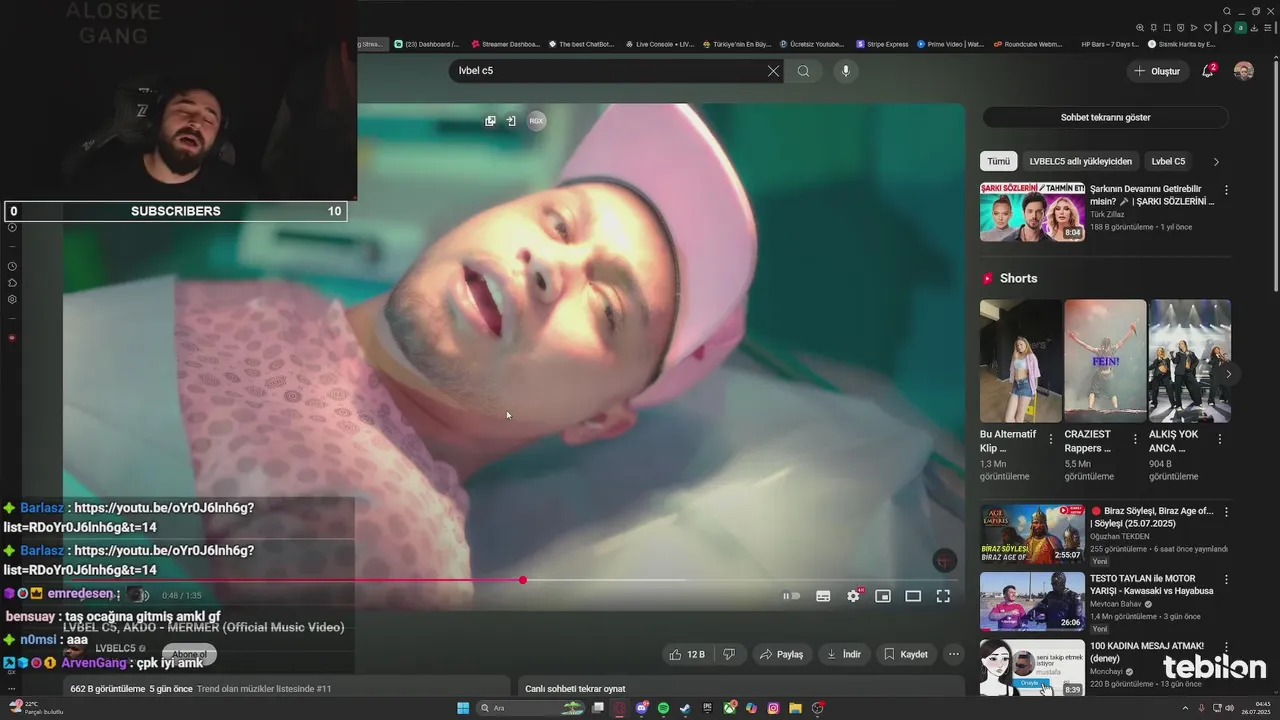Image resolution: width=1280 pixels, height=720 pixels.
Task: Switch to miniplayer mode
Action: [x=883, y=596]
